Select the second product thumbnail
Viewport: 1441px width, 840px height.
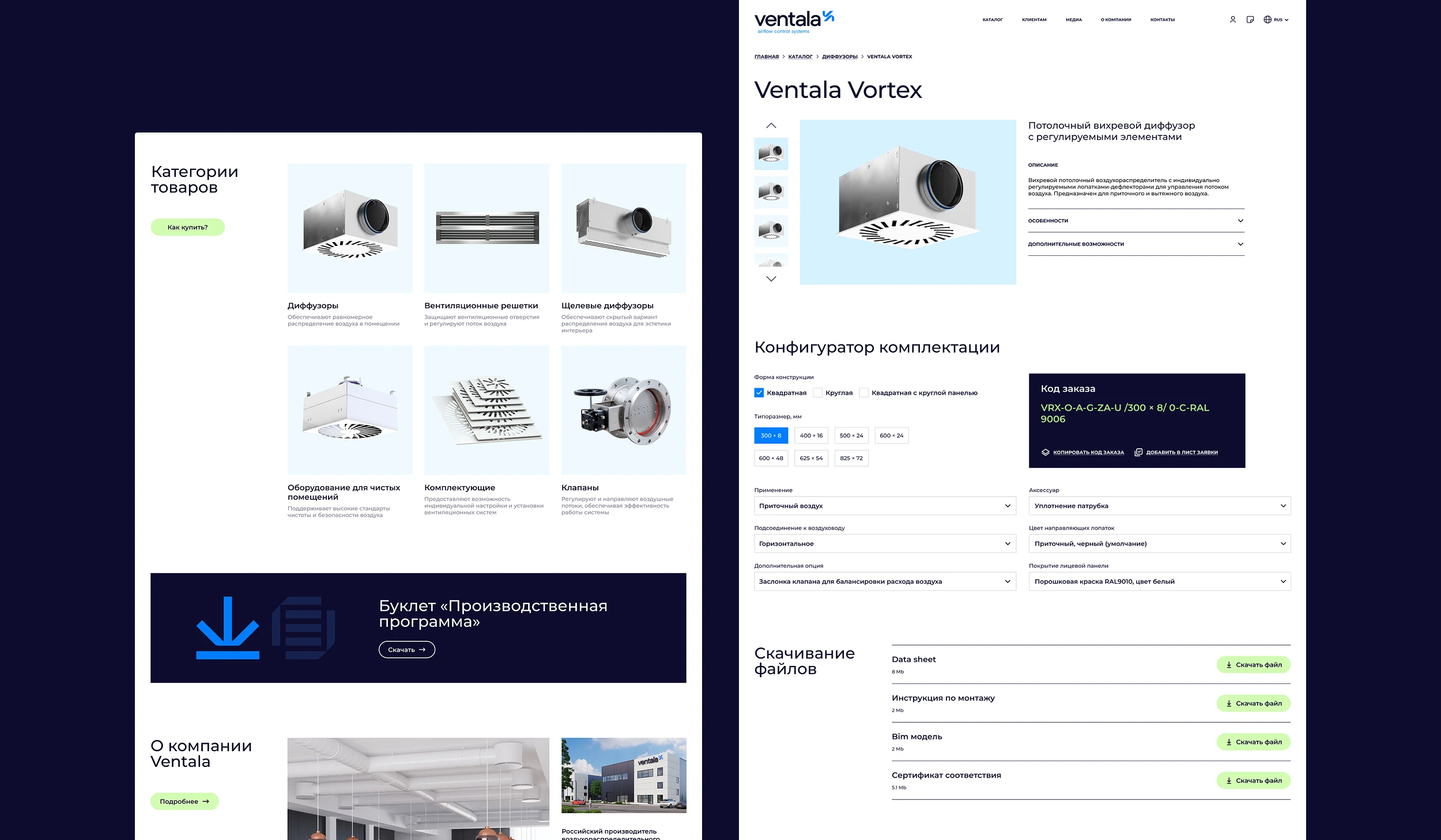pos(771,192)
